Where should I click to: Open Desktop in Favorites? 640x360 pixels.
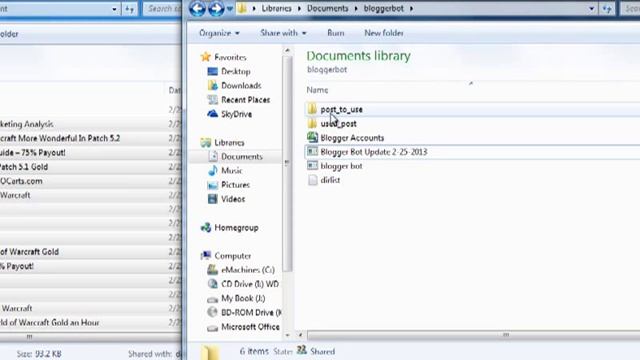point(236,71)
